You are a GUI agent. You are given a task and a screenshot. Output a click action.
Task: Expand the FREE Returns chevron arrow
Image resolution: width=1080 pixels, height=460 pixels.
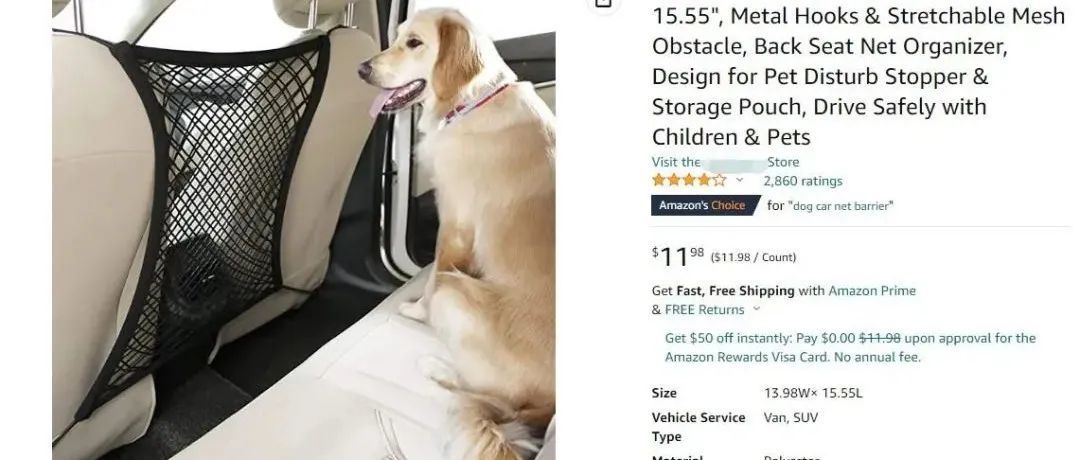coord(756,309)
